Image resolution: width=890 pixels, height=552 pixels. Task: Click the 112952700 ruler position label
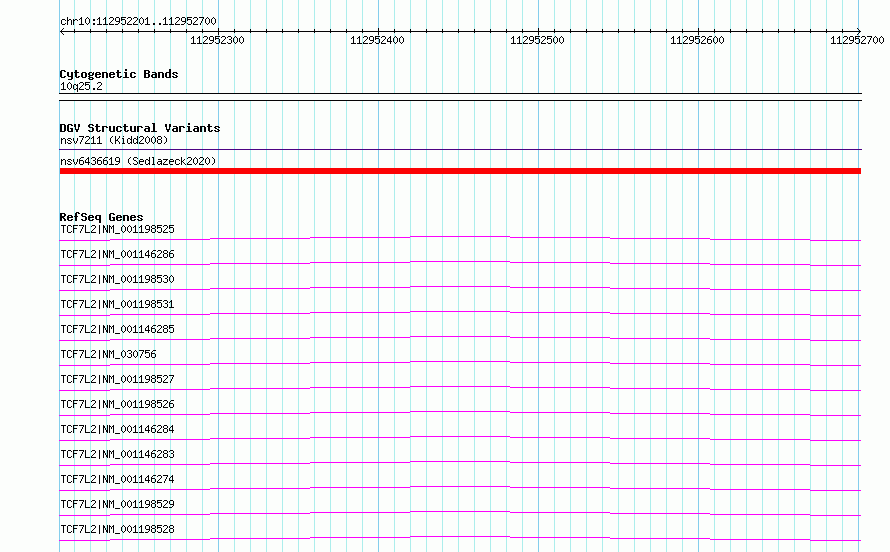[857, 40]
